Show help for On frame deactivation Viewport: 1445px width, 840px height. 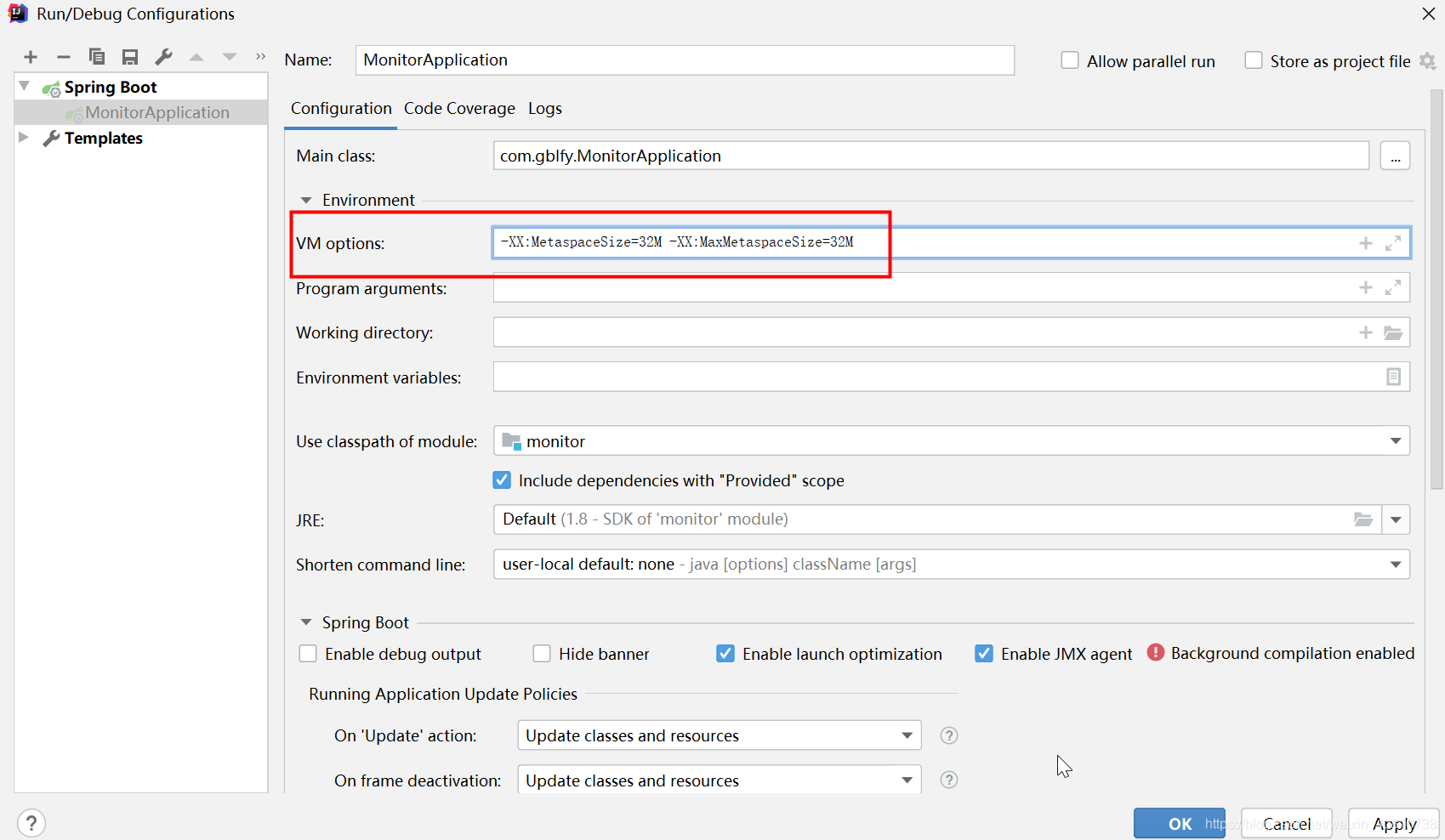949,780
